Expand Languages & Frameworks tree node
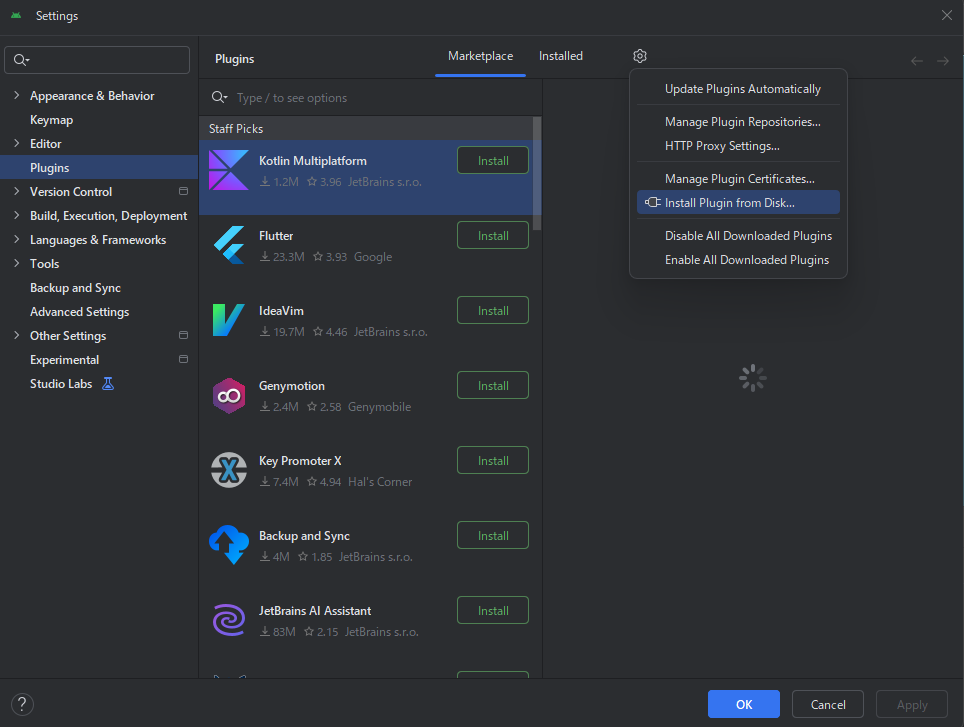The height and width of the screenshot is (727, 964). pyautogui.click(x=17, y=240)
